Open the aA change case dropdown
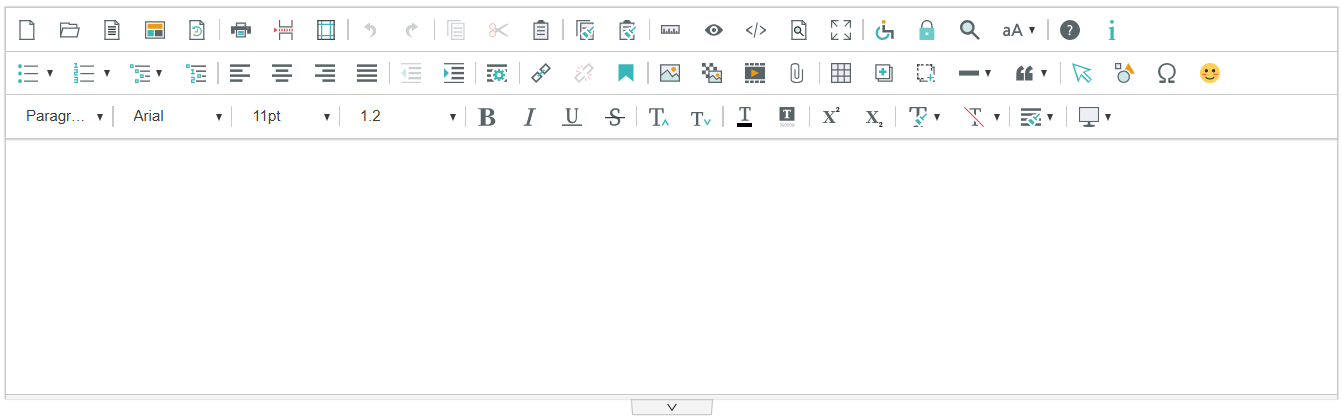Screen dimensions: 1342x420 click(1019, 30)
